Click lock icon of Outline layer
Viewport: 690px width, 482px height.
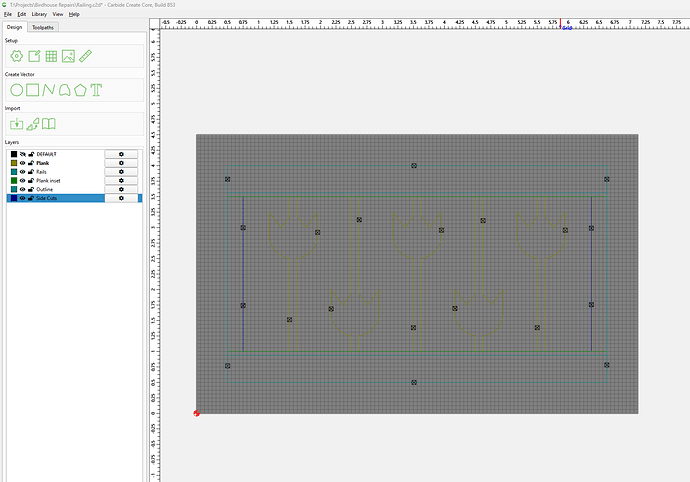click(x=31, y=189)
